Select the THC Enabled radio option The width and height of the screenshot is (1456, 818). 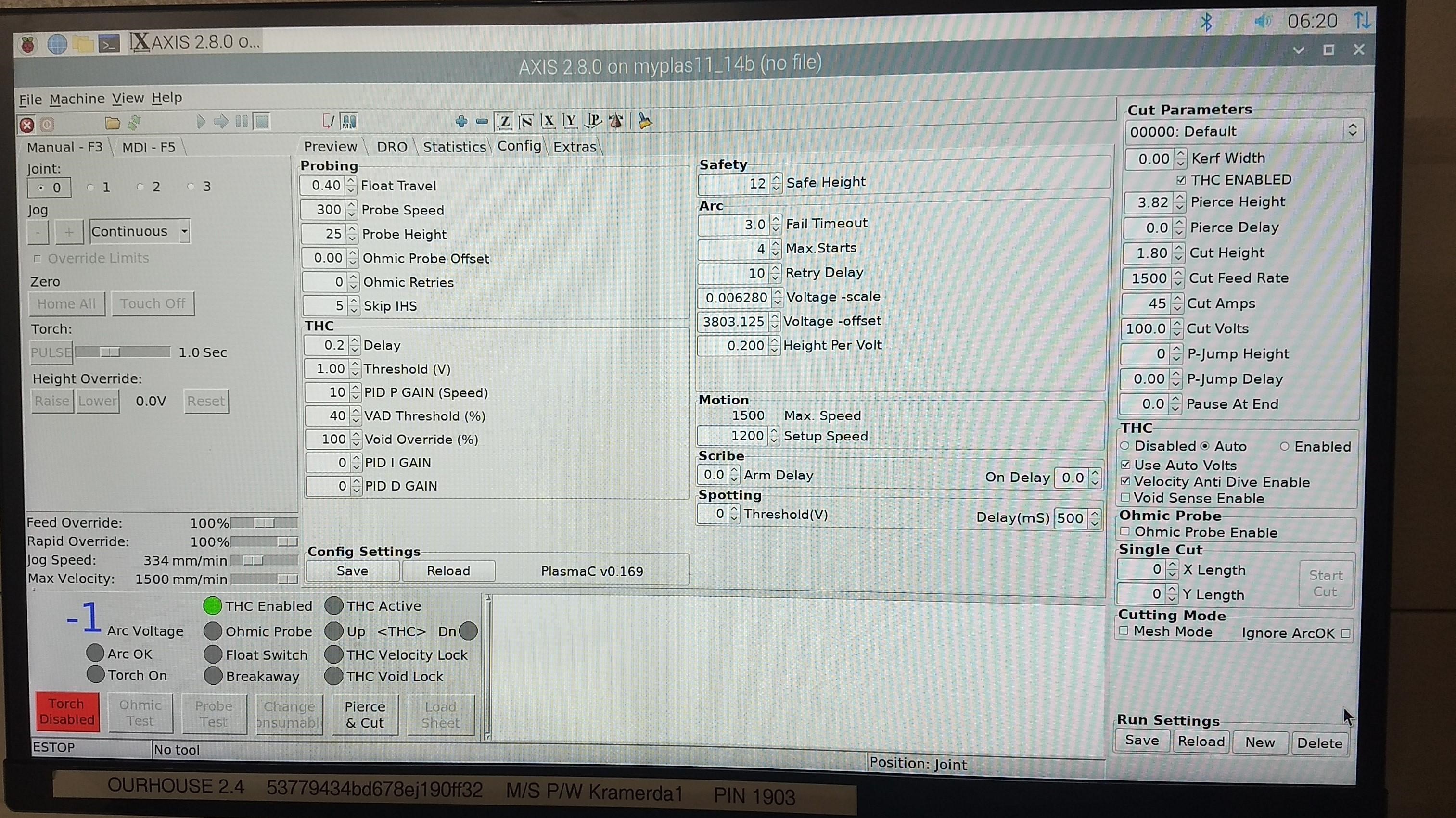coord(1285,446)
